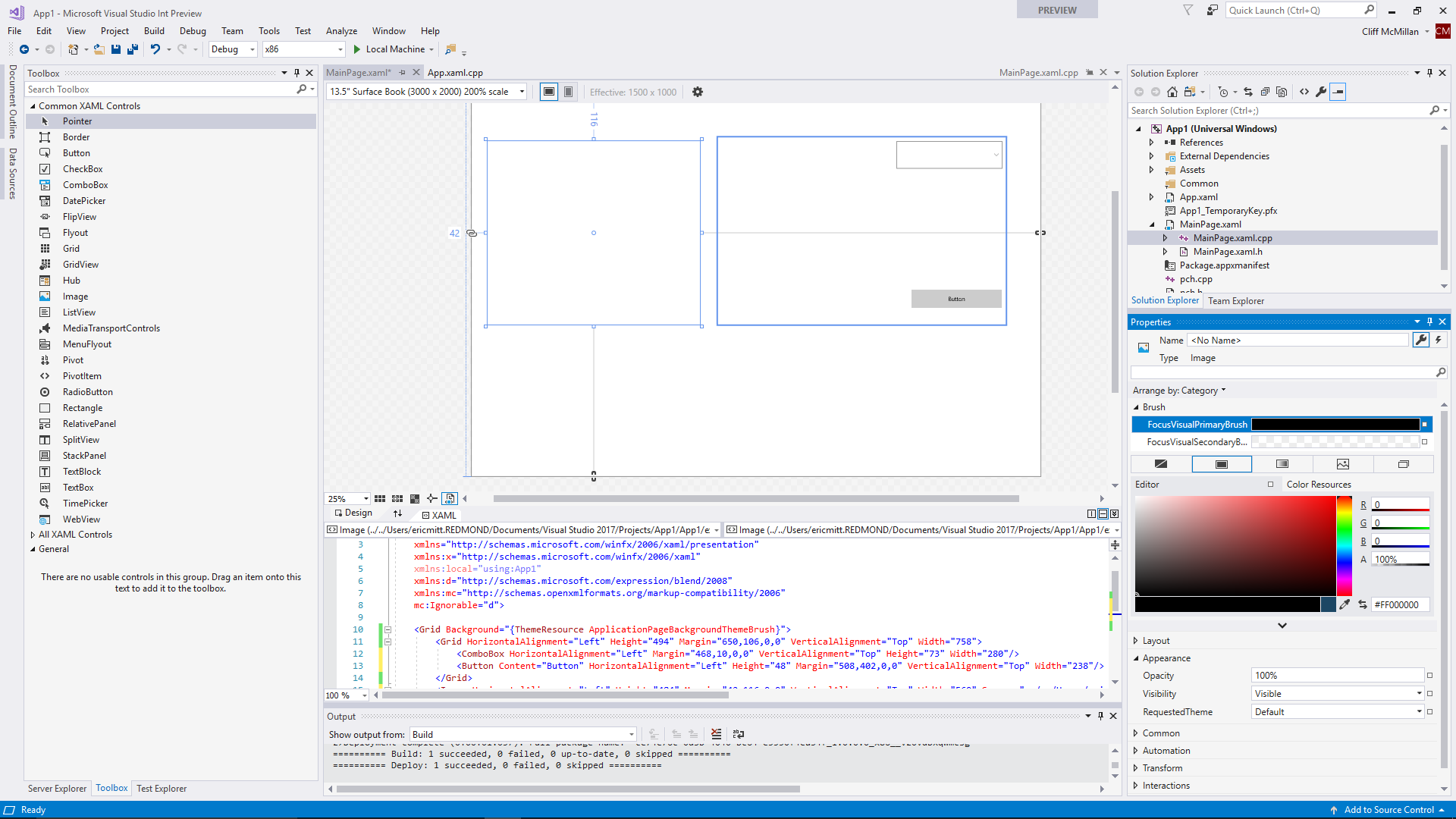This screenshot has width=1456, height=819.
Task: Click the CheckBox control in Toolbox
Action: pos(83,168)
